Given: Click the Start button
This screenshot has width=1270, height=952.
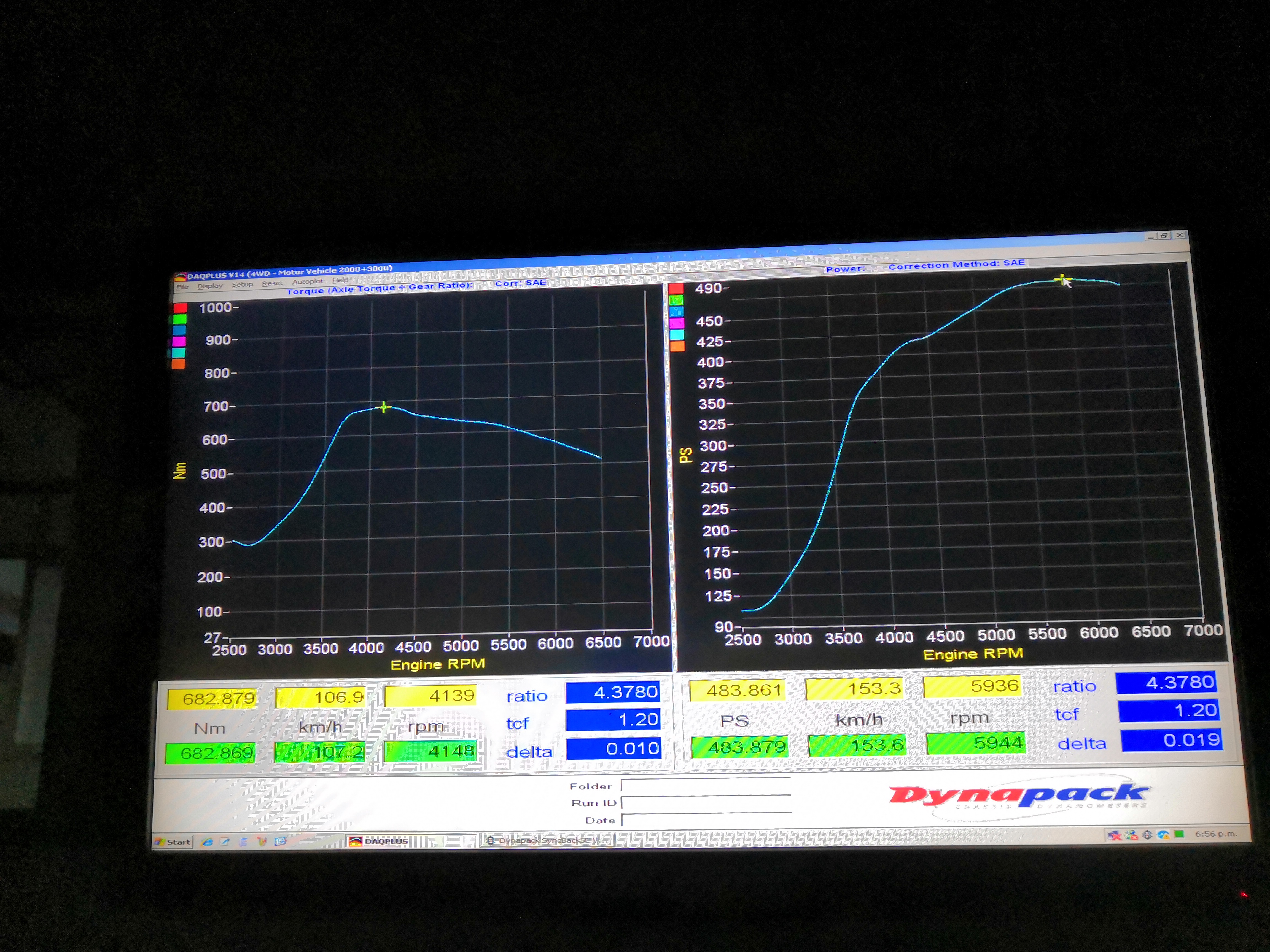Looking at the screenshot, I should tap(172, 842).
